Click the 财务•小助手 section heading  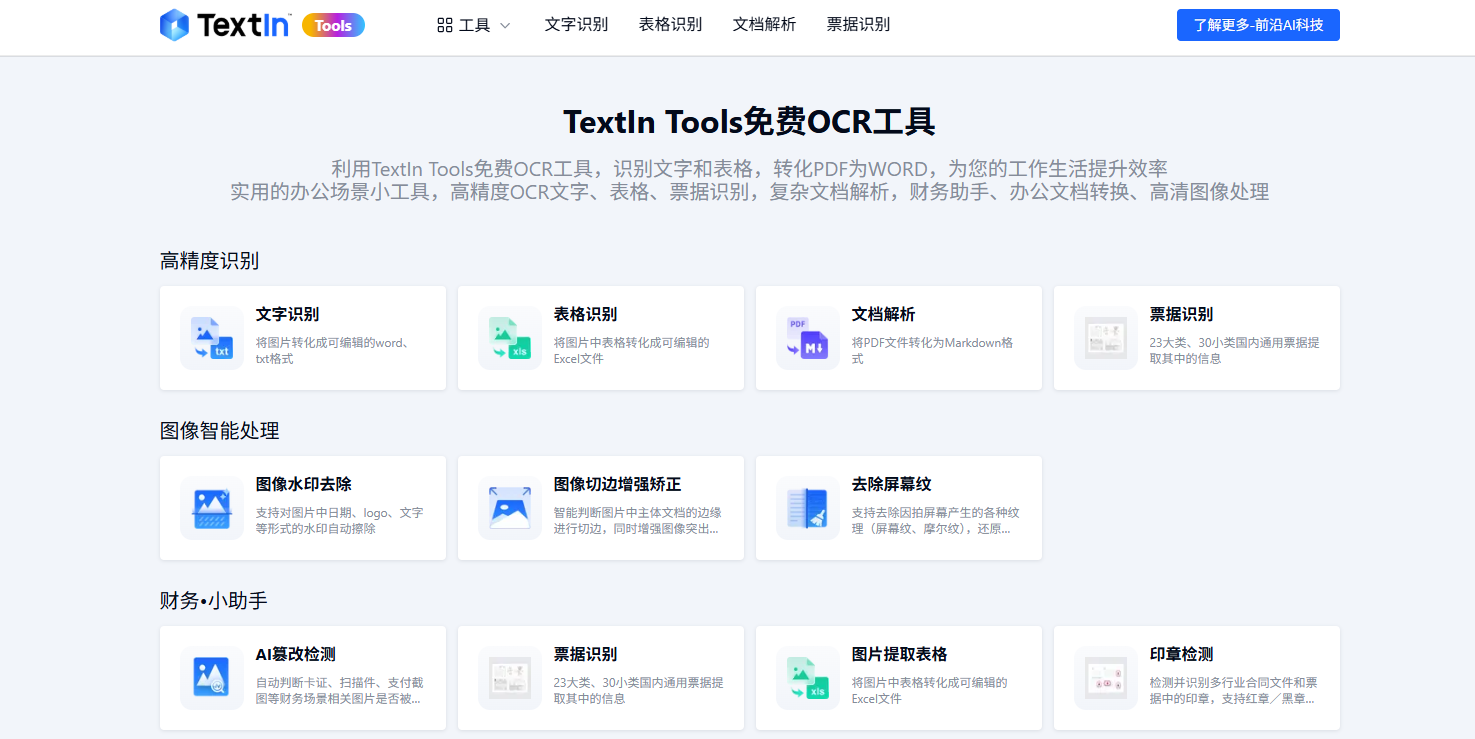point(214,601)
